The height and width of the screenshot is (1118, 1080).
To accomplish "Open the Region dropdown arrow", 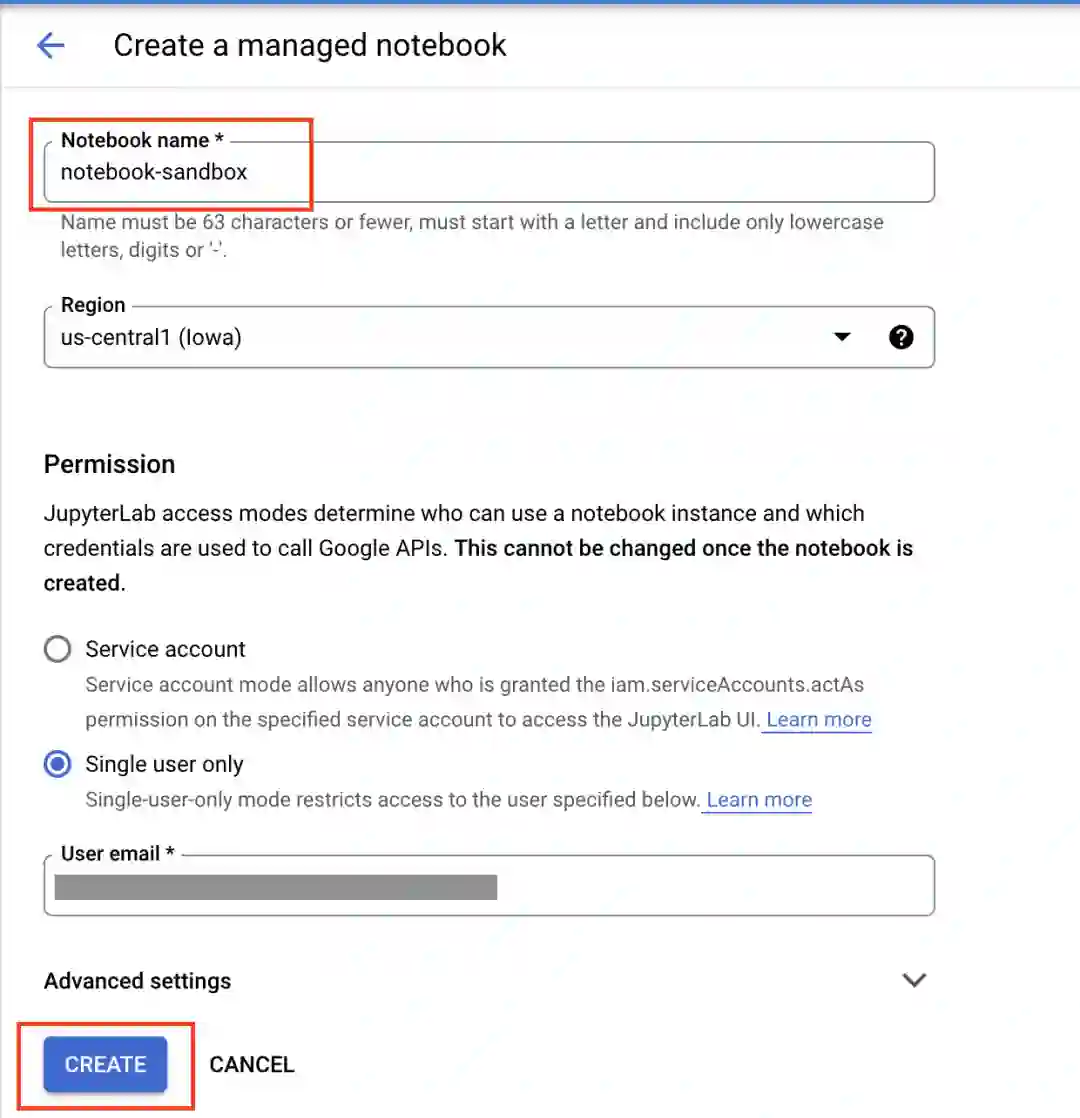I will pyautogui.click(x=842, y=338).
